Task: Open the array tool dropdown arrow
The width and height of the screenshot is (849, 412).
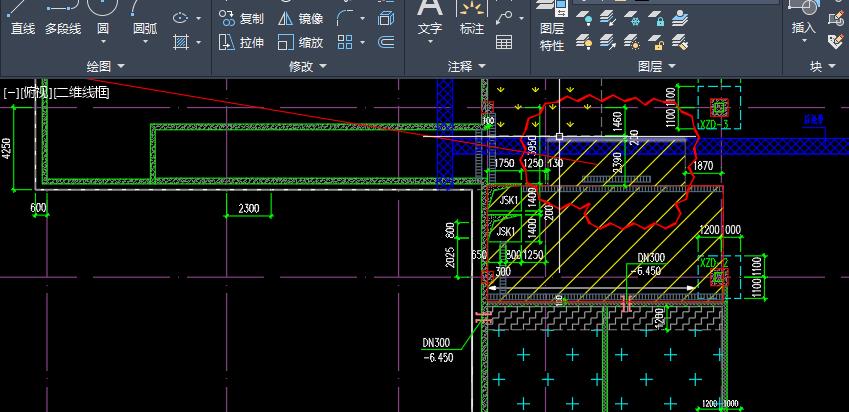Action: (x=362, y=42)
